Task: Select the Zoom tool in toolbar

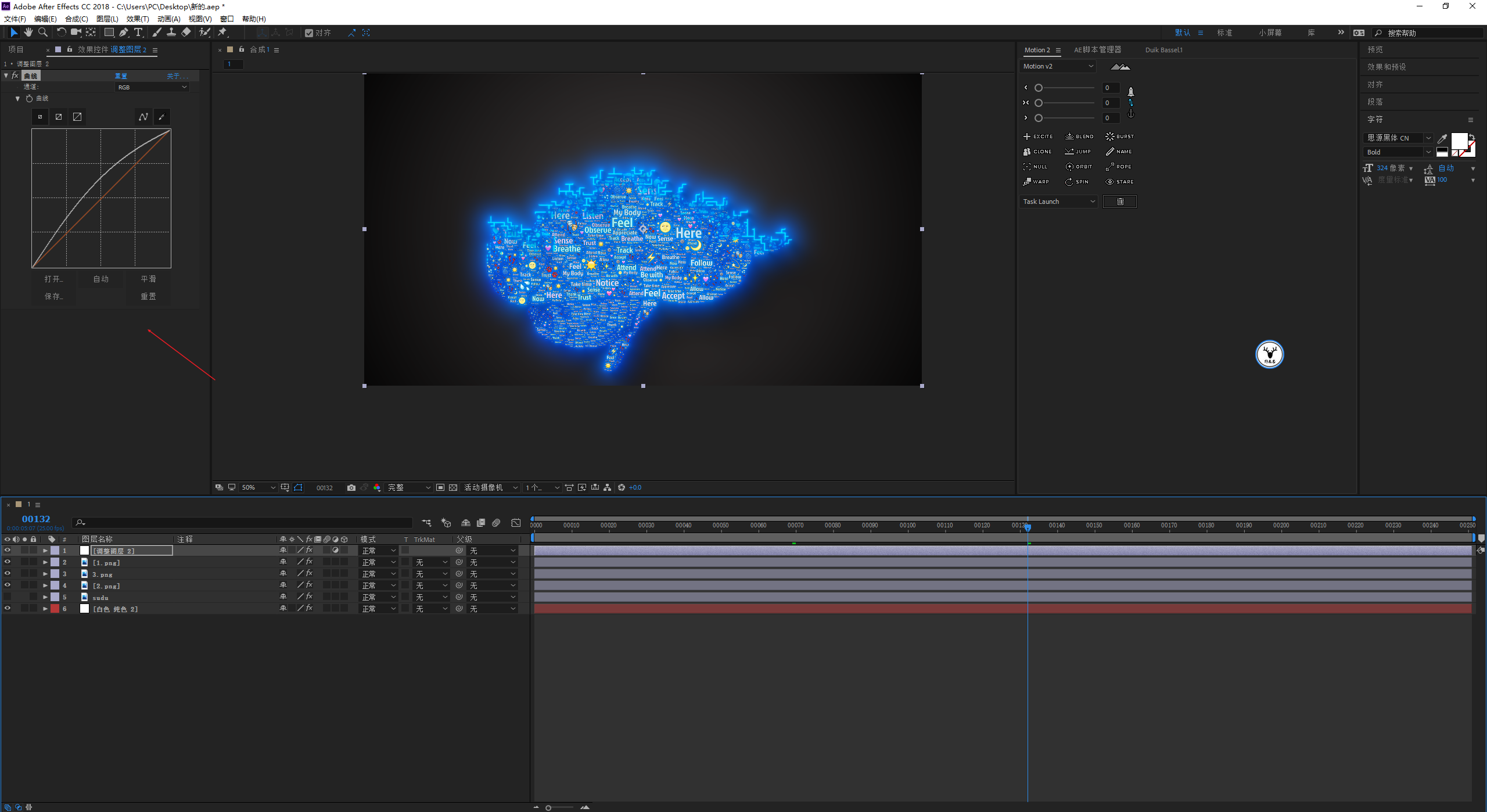Action: 42,33
